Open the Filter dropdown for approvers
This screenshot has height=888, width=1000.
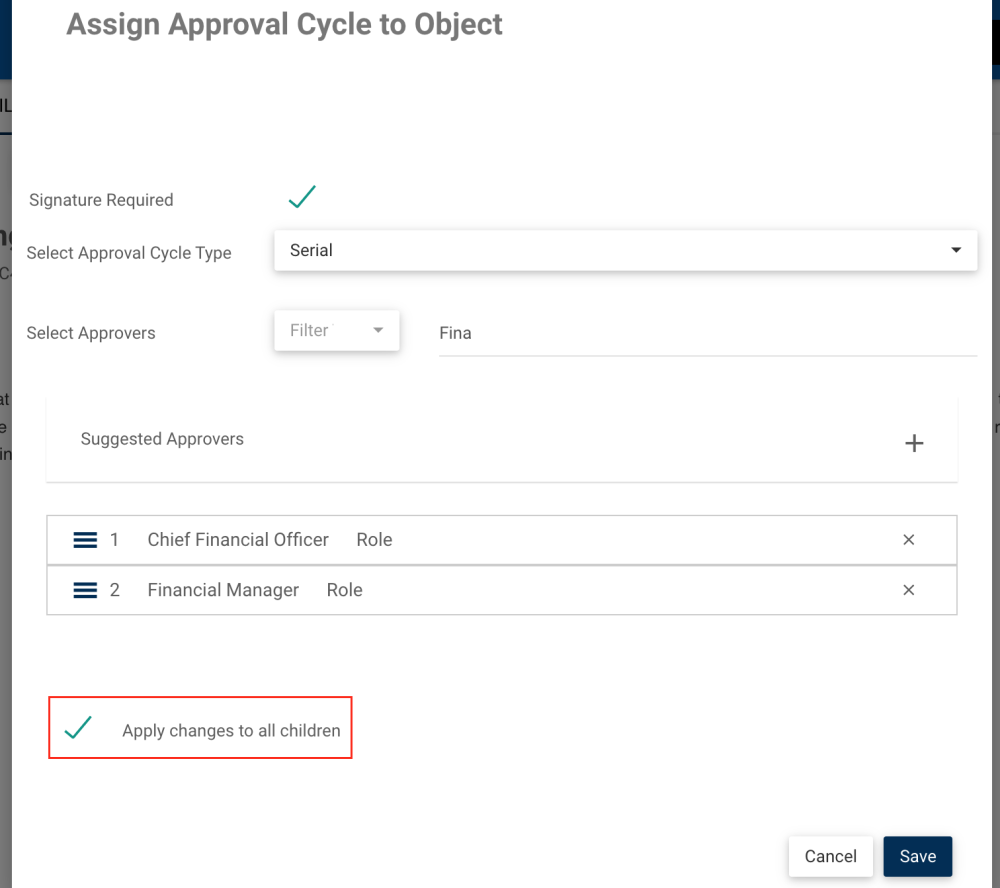(x=336, y=331)
